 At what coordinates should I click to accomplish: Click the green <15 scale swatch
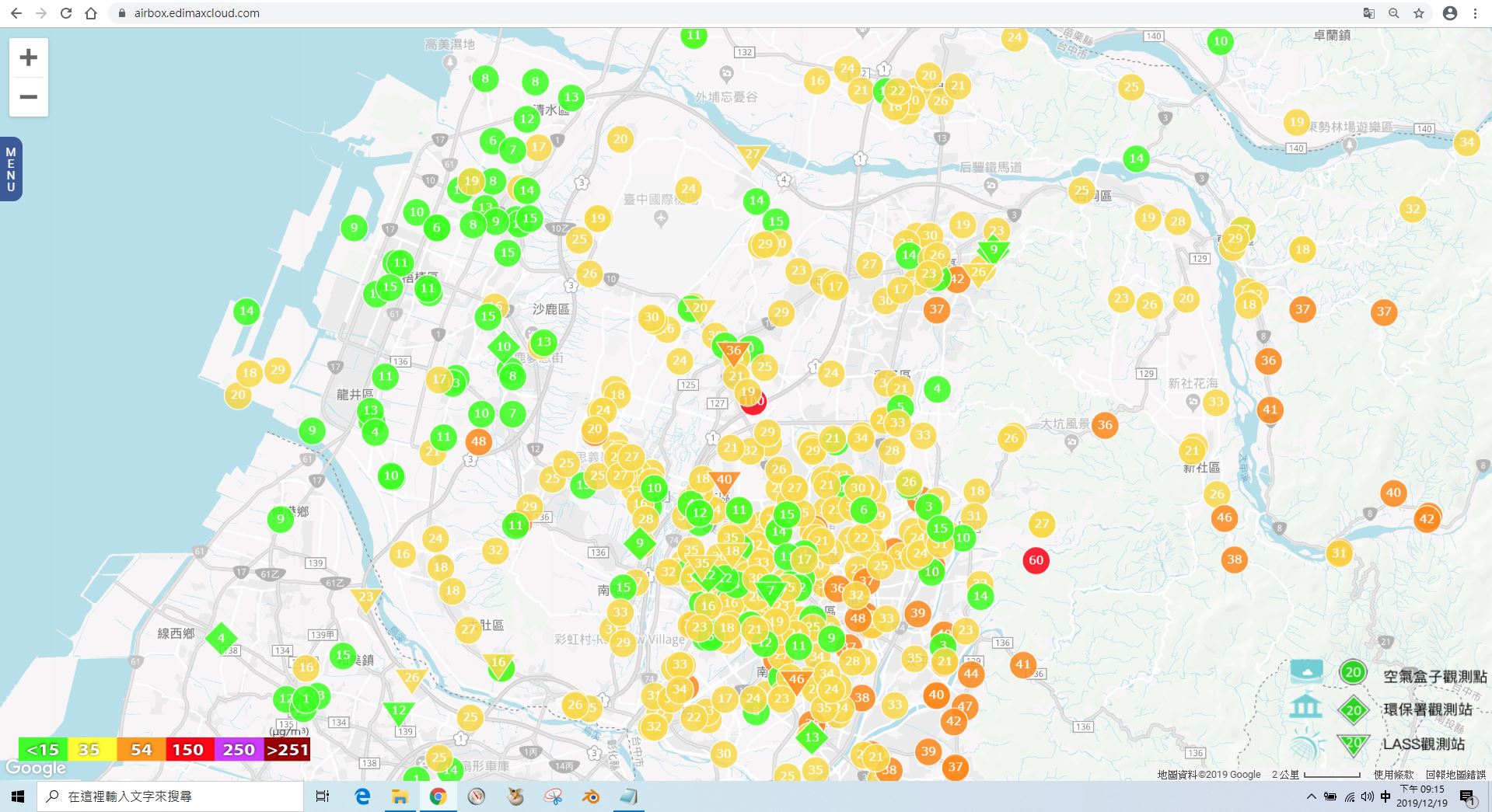[x=43, y=750]
